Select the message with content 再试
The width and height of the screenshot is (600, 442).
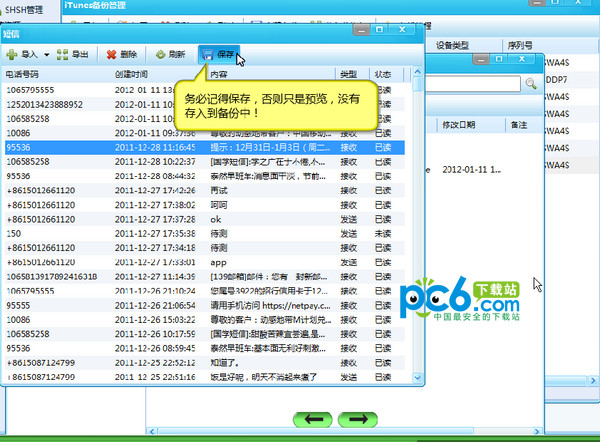coord(205,191)
